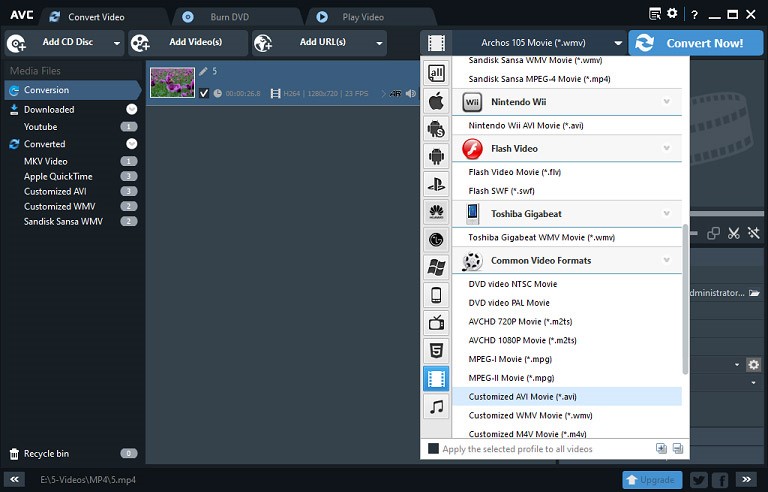
Task: Select the Windows devices category icon
Action: [436, 267]
